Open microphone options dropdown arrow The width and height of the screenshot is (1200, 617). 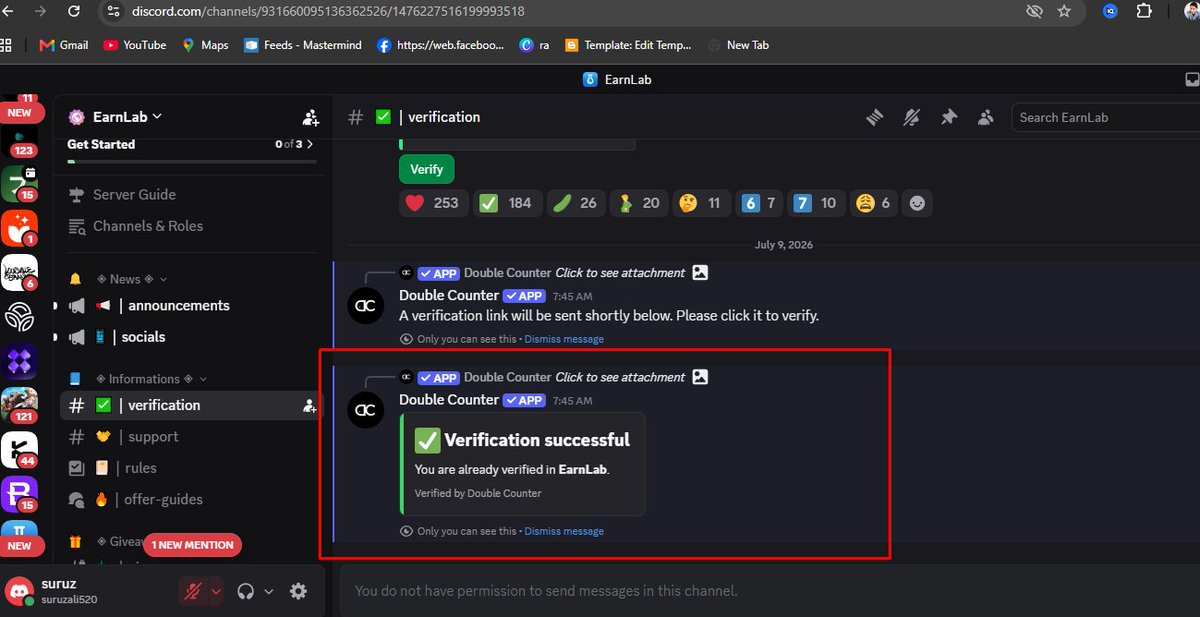pyautogui.click(x=216, y=591)
